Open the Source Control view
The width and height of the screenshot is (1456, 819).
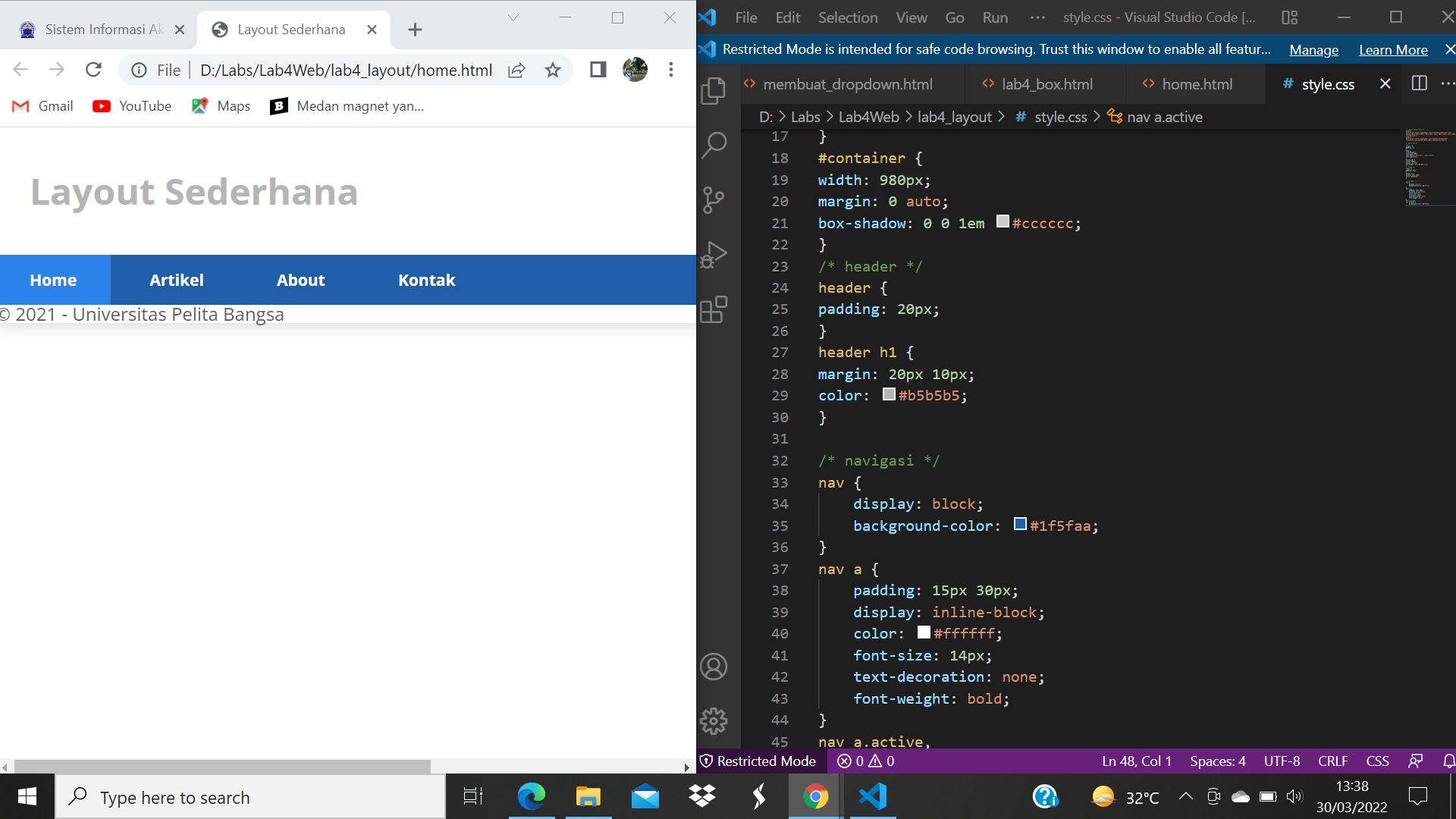click(x=714, y=199)
